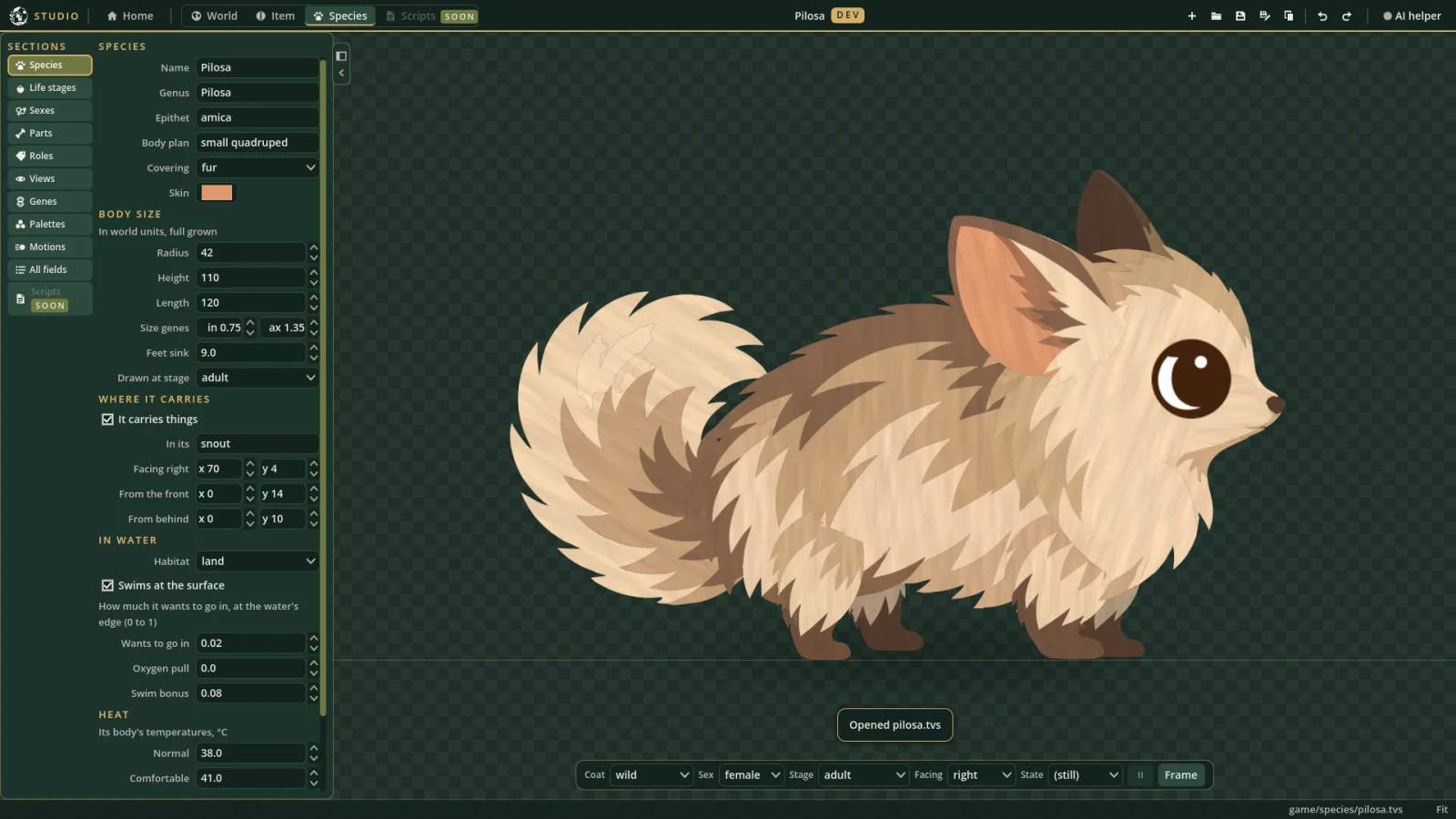The image size is (1456, 819).
Task: Click the Radius stepper arrows
Action: click(314, 253)
